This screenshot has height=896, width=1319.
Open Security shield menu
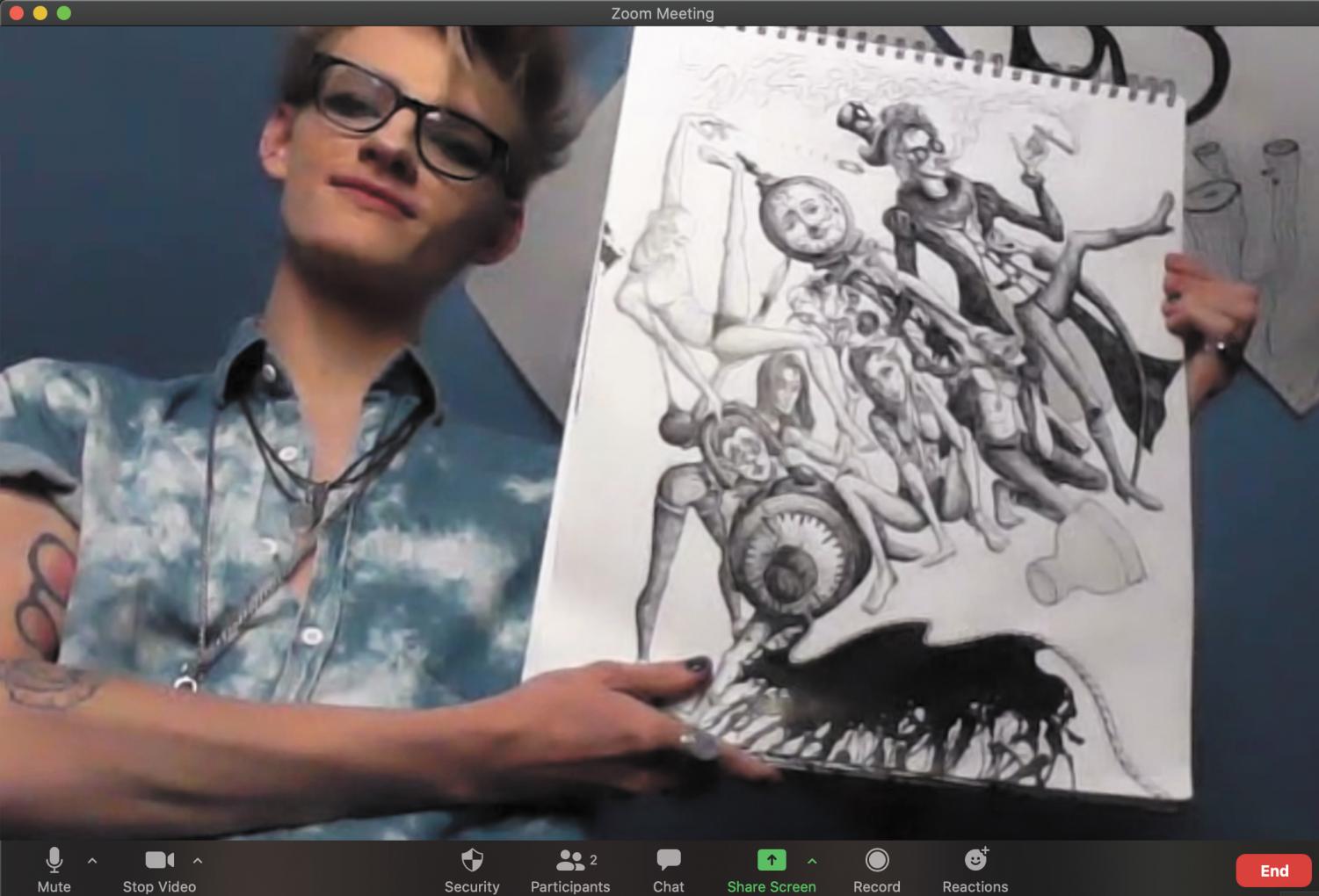pos(472,869)
